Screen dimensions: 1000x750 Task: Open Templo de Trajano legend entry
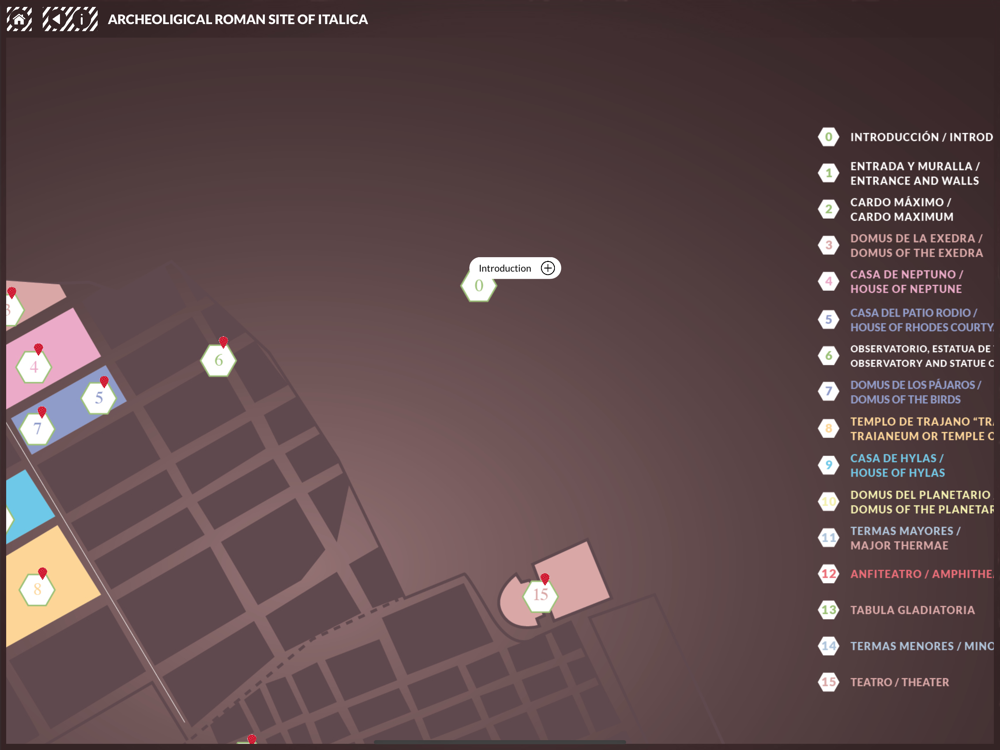pyautogui.click(x=906, y=429)
